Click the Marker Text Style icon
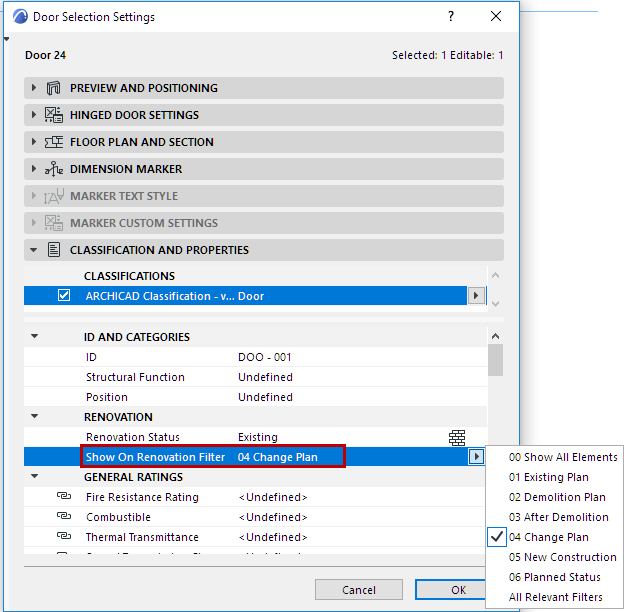This screenshot has width=627, height=612. click(54, 196)
